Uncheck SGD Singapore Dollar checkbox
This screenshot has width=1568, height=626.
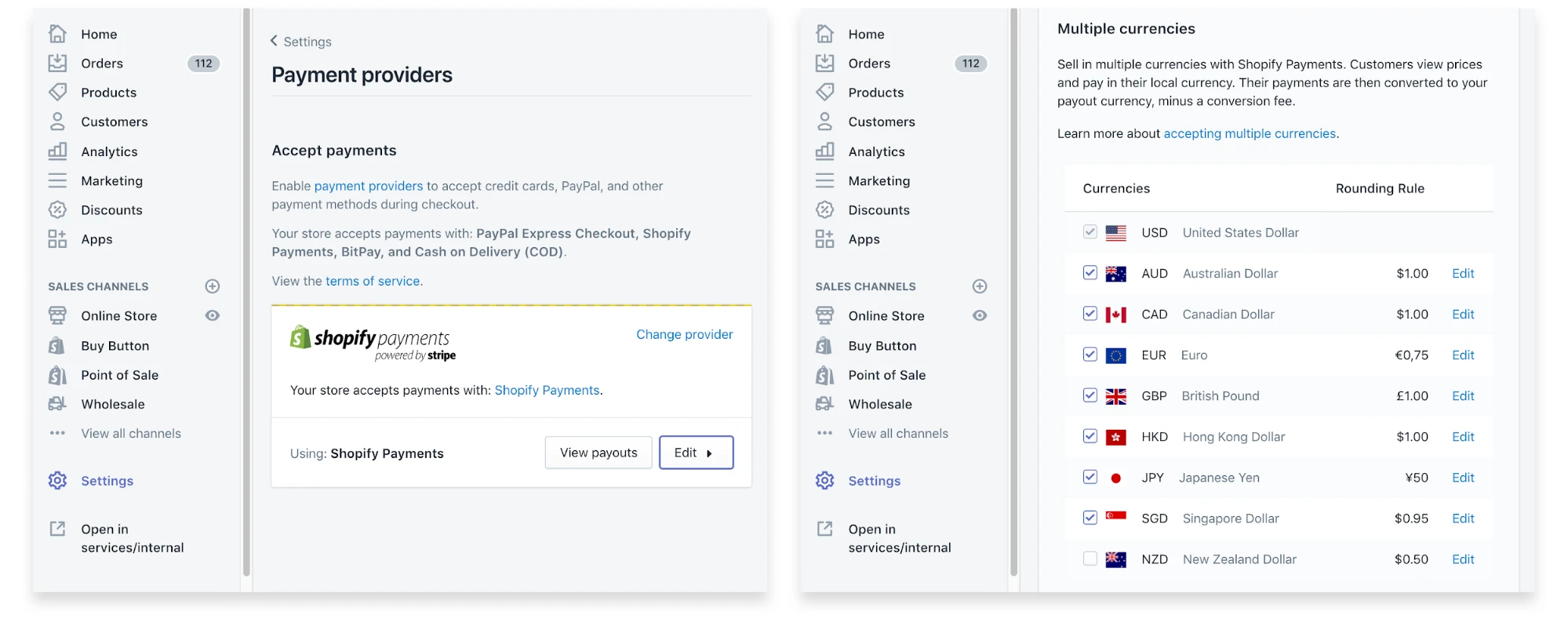(1090, 517)
